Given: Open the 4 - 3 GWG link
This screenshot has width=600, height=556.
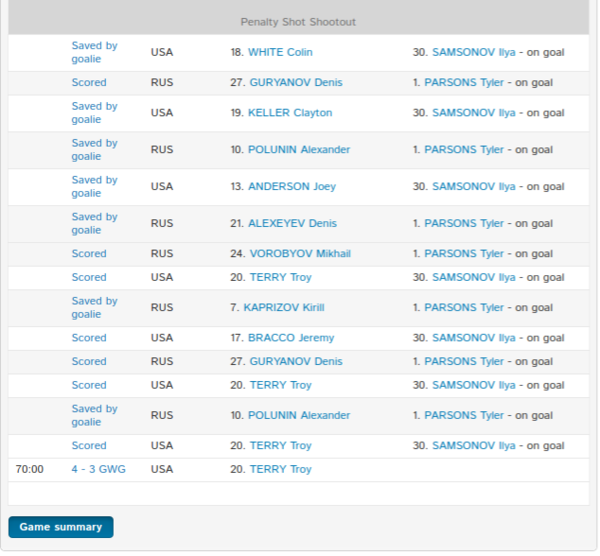Looking at the screenshot, I should [98, 469].
